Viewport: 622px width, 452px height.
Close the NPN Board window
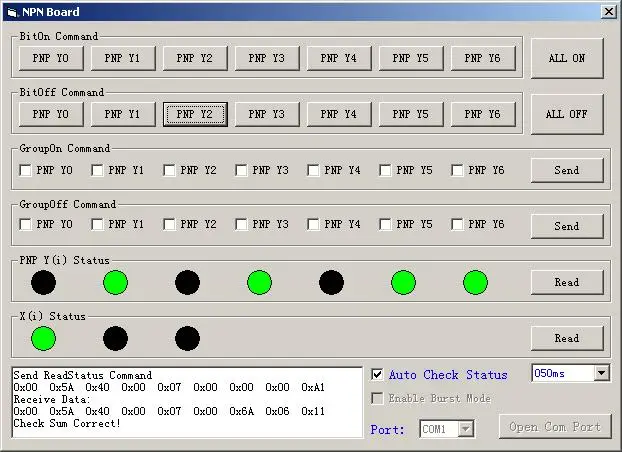pyautogui.click(x=608, y=12)
